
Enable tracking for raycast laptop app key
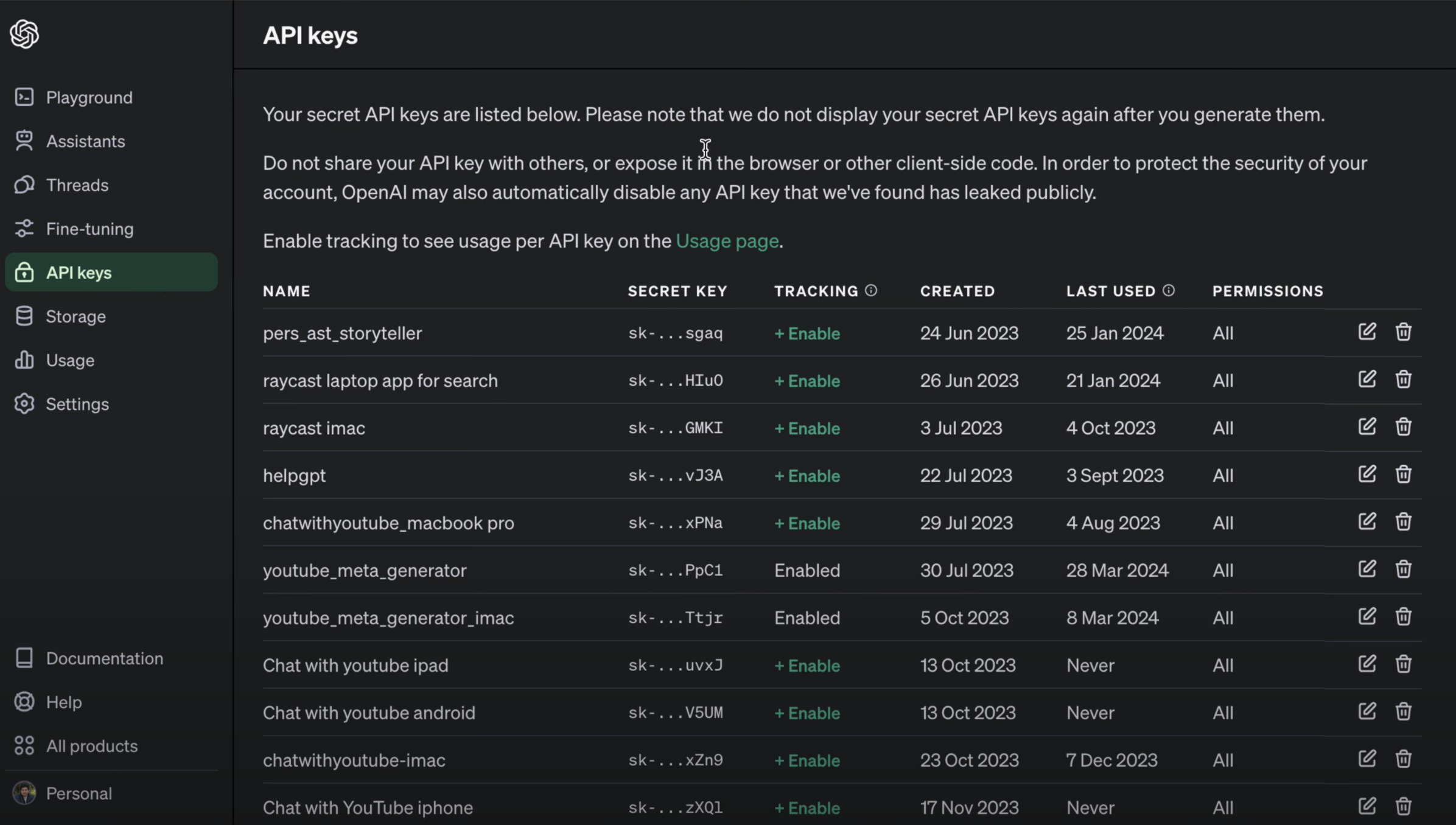pos(807,381)
